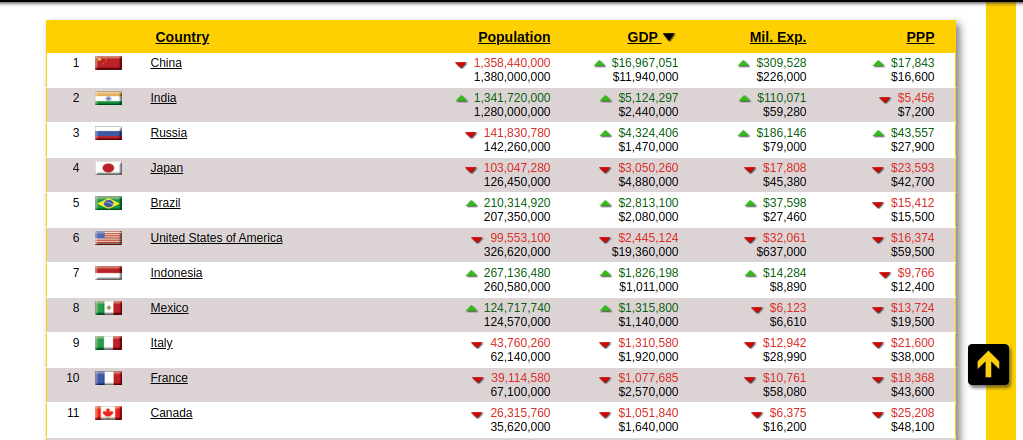Open the United States of America link
The width and height of the screenshot is (1023, 440).
tap(216, 238)
